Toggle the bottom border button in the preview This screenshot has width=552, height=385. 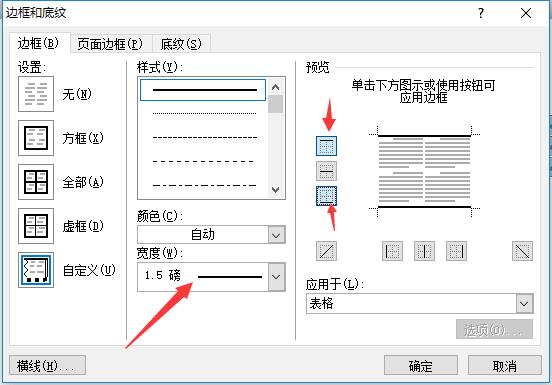[x=326, y=196]
